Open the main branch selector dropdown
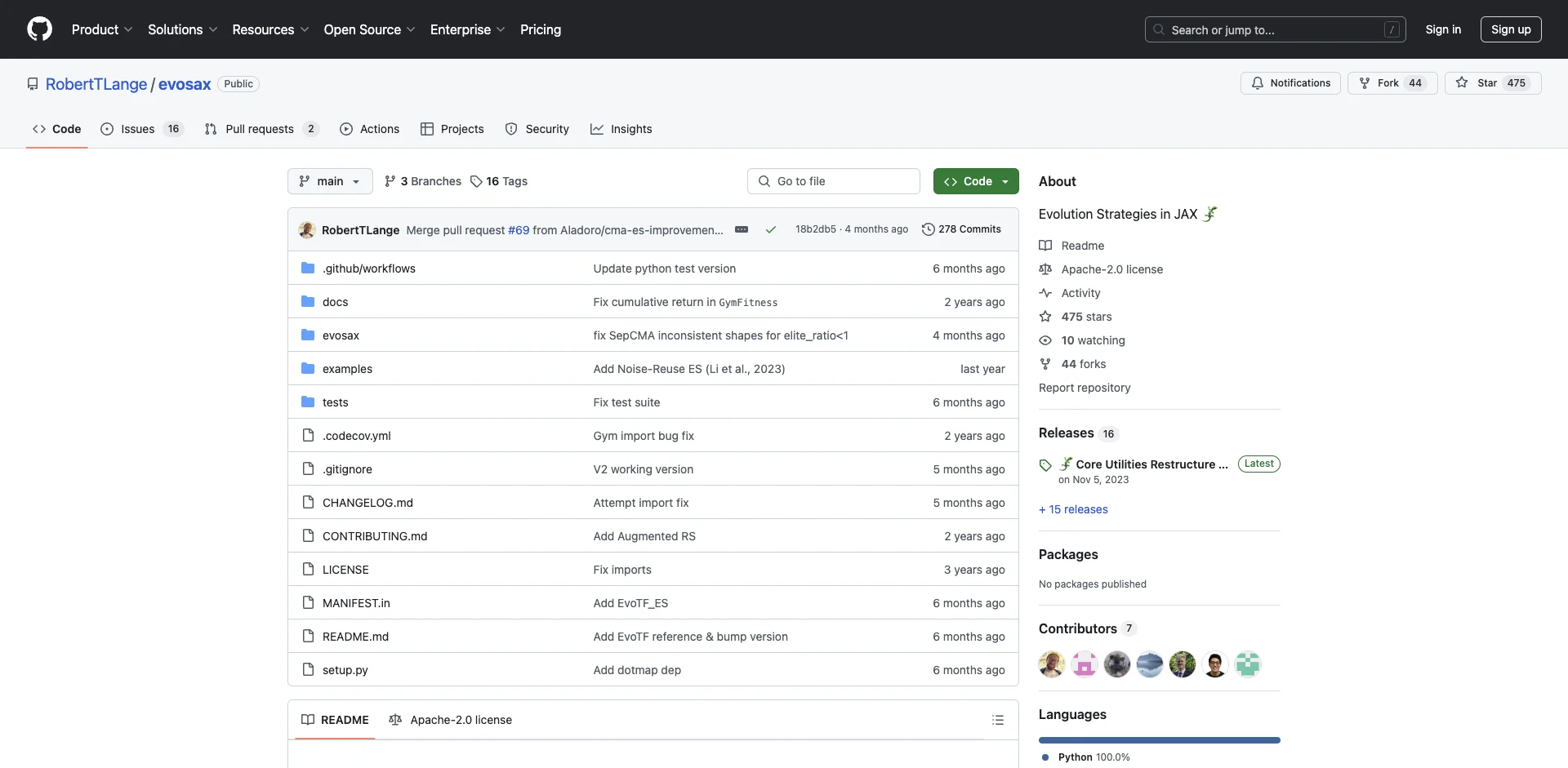This screenshot has width=1568, height=768. 330,181
